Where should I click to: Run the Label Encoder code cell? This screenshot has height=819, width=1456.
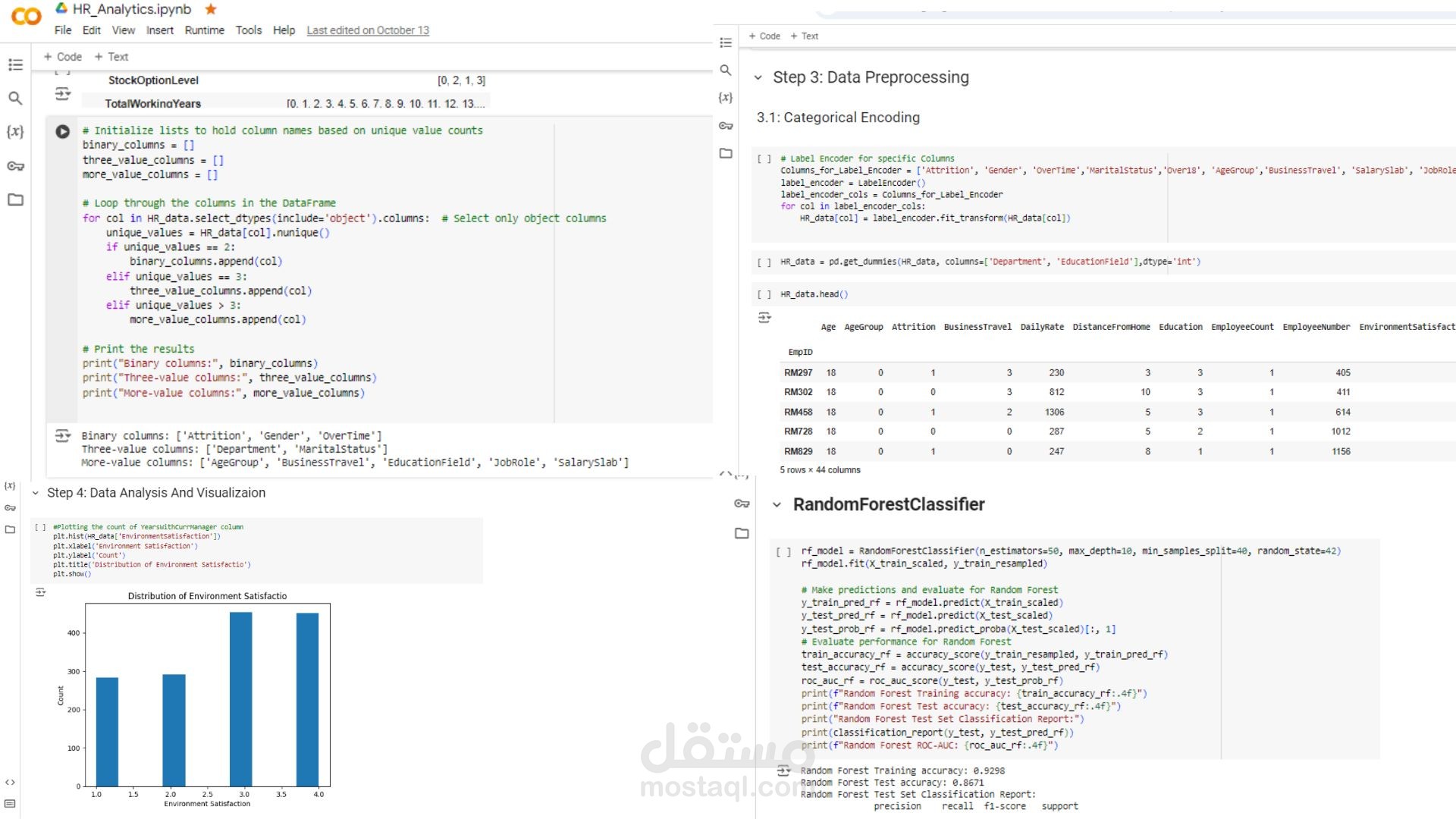(x=764, y=159)
